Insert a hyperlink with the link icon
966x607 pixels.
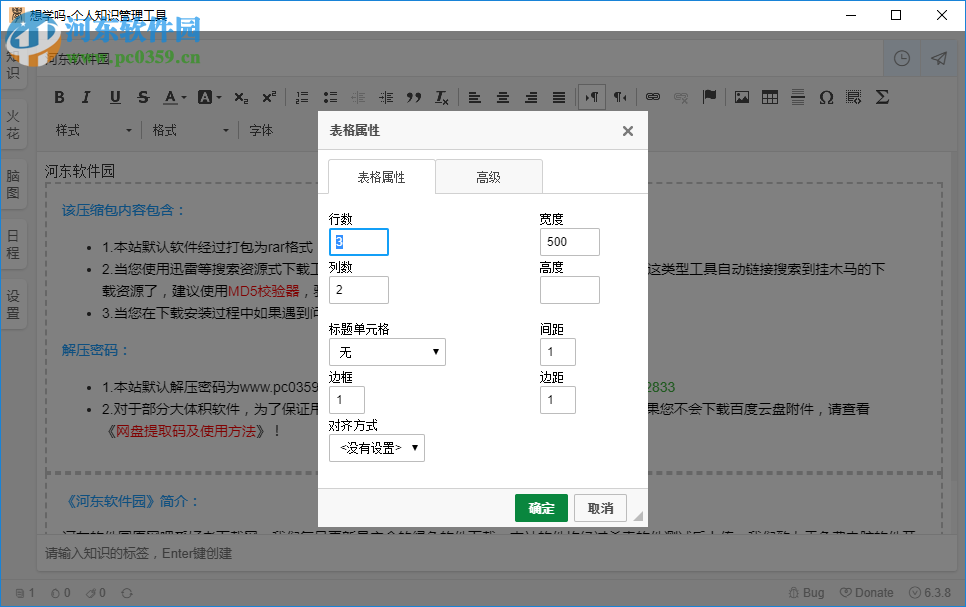pos(652,97)
